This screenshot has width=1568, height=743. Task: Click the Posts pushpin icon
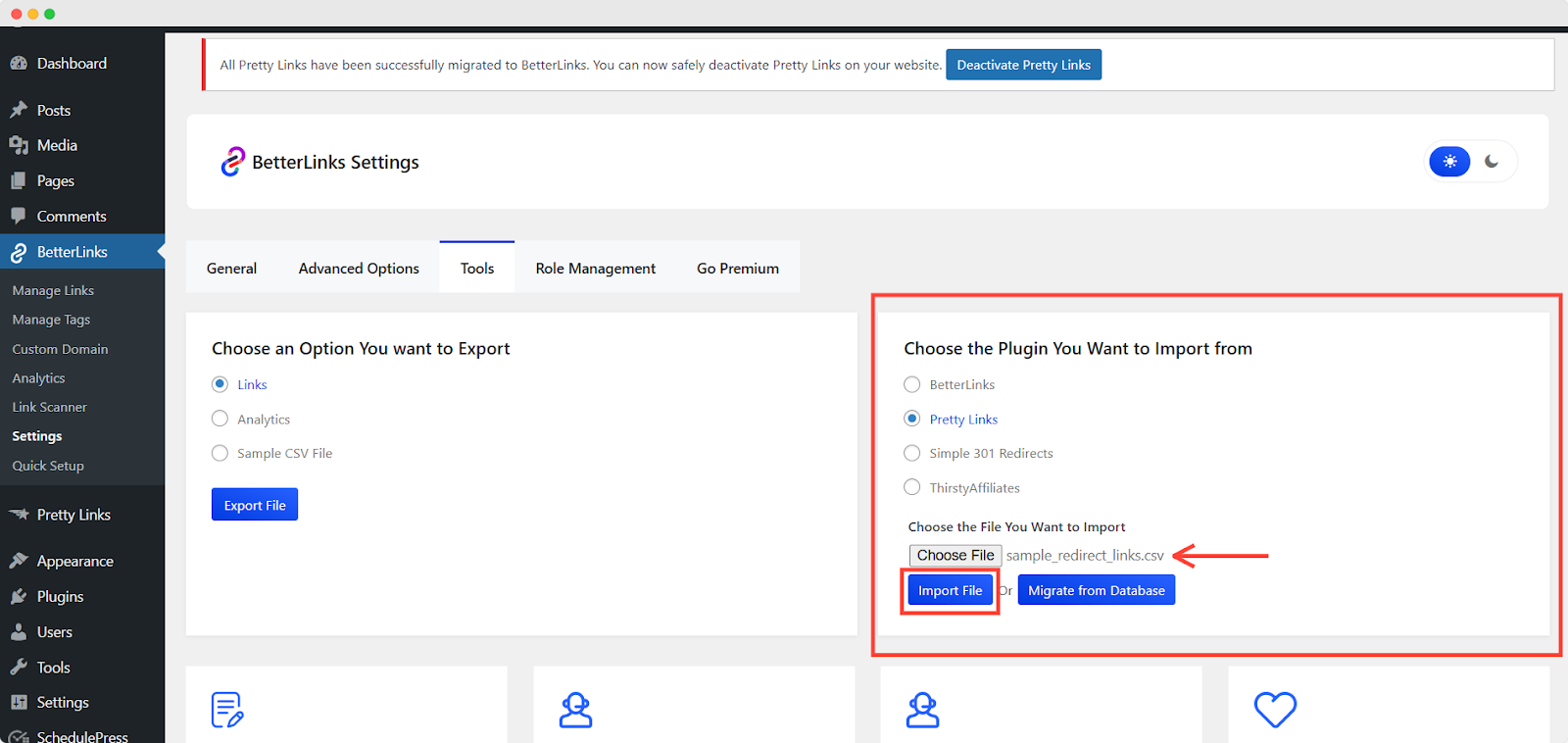[x=19, y=110]
